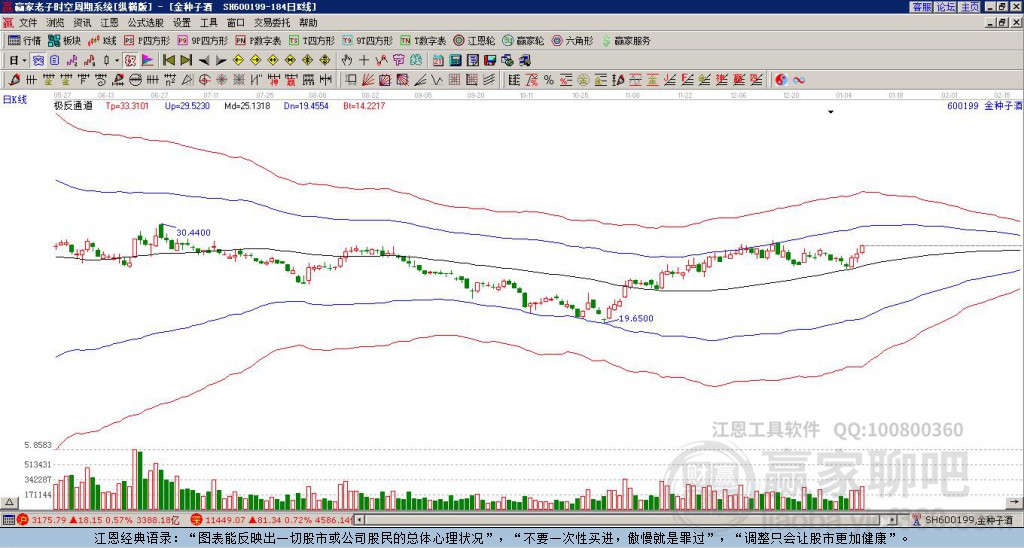The height and width of the screenshot is (548, 1024).
Task: Toggle the pressed blue chart-mode button
Action: 37,60
